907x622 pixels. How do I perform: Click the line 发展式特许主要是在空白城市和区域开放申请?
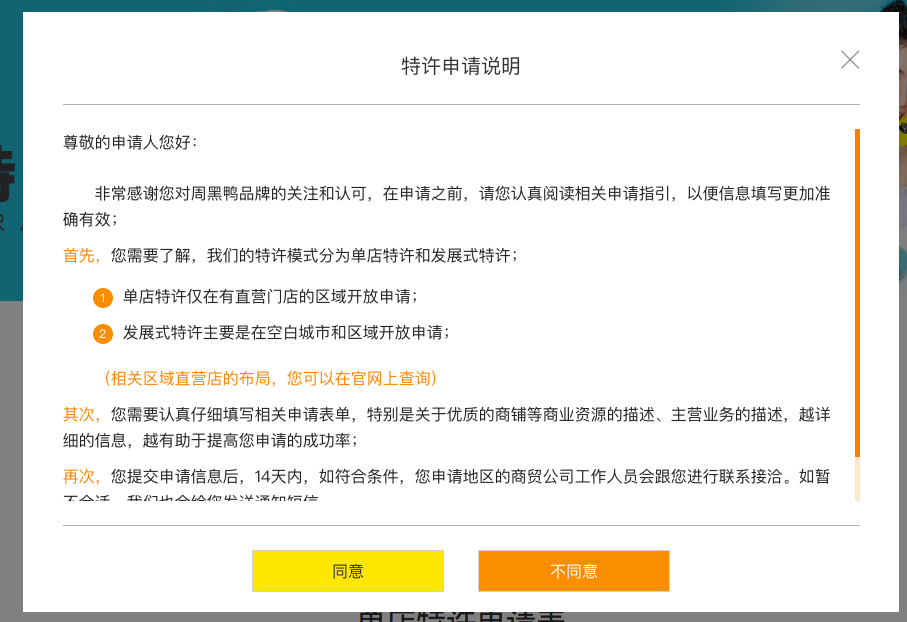pyautogui.click(x=286, y=333)
